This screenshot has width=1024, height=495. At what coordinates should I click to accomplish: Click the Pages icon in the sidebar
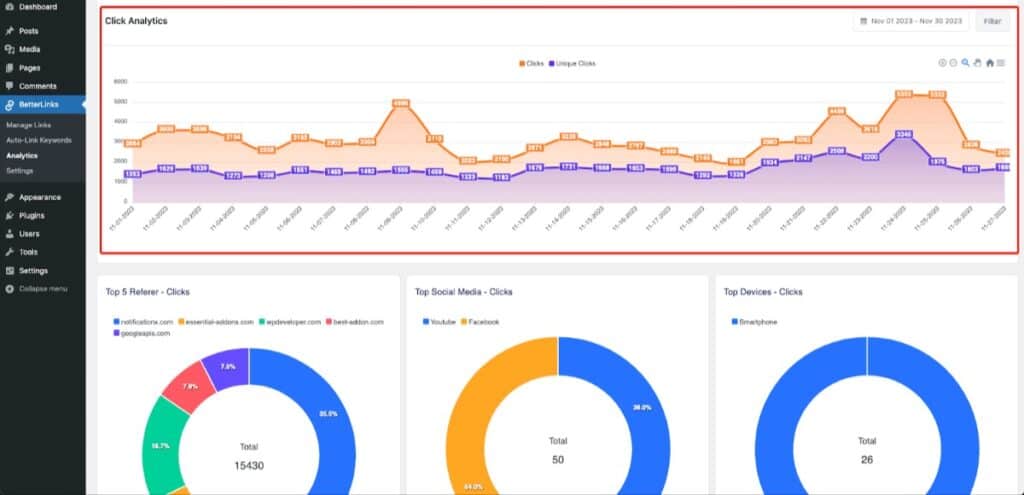[x=9, y=67]
